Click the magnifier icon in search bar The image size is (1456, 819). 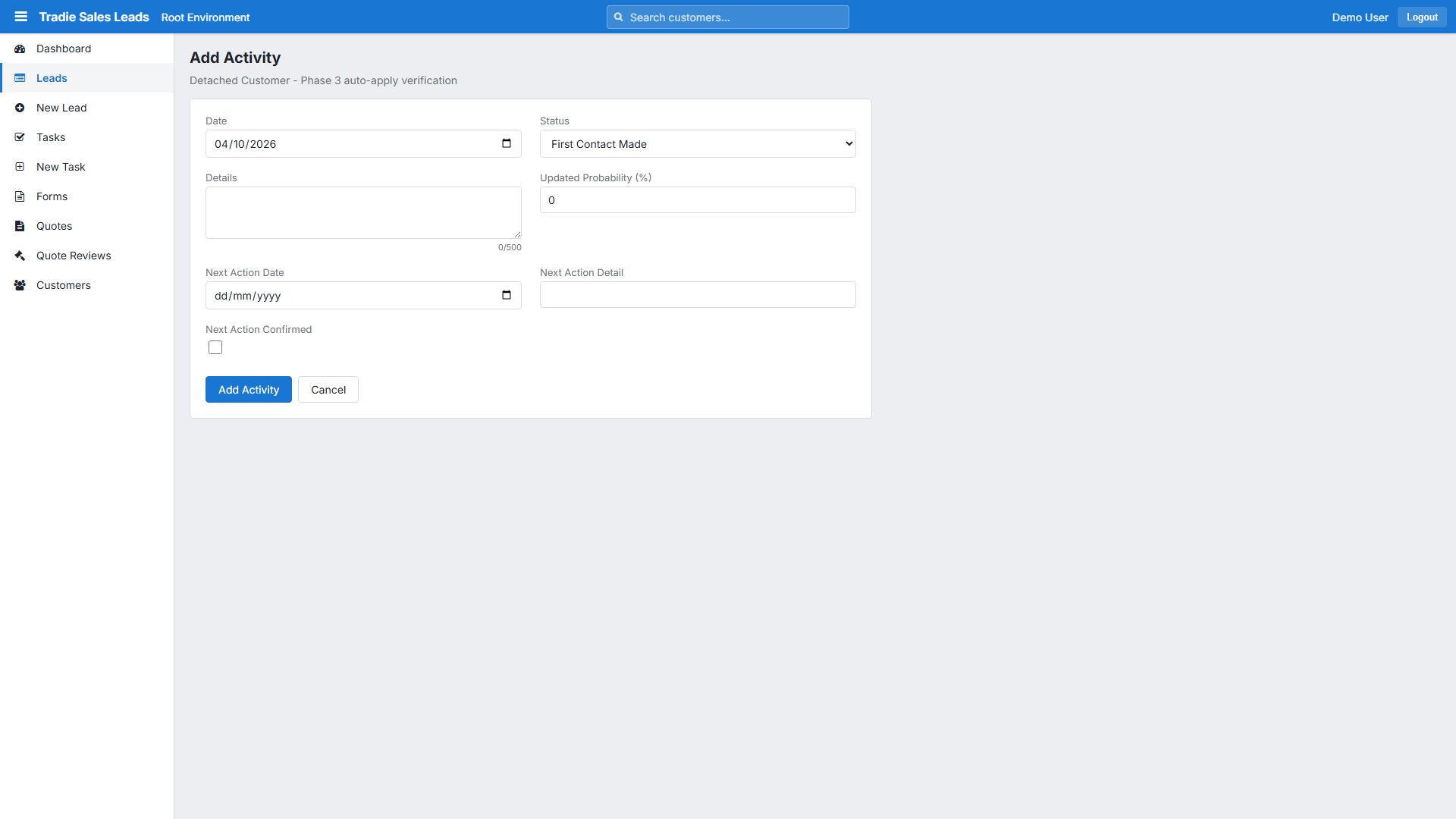[x=619, y=17]
